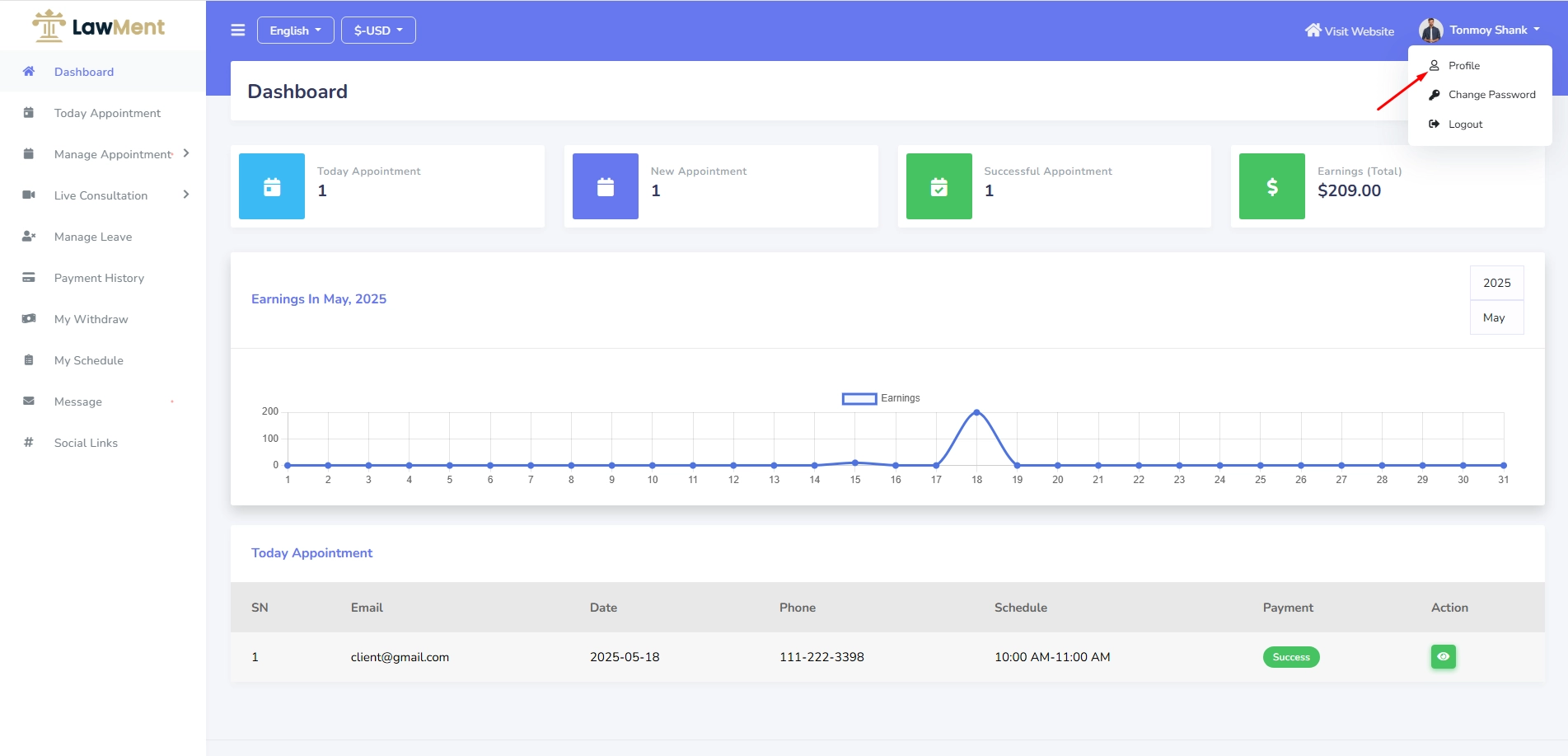Click the green dollar Earnings icon
Image resolution: width=1568 pixels, height=756 pixels.
coord(1272,186)
